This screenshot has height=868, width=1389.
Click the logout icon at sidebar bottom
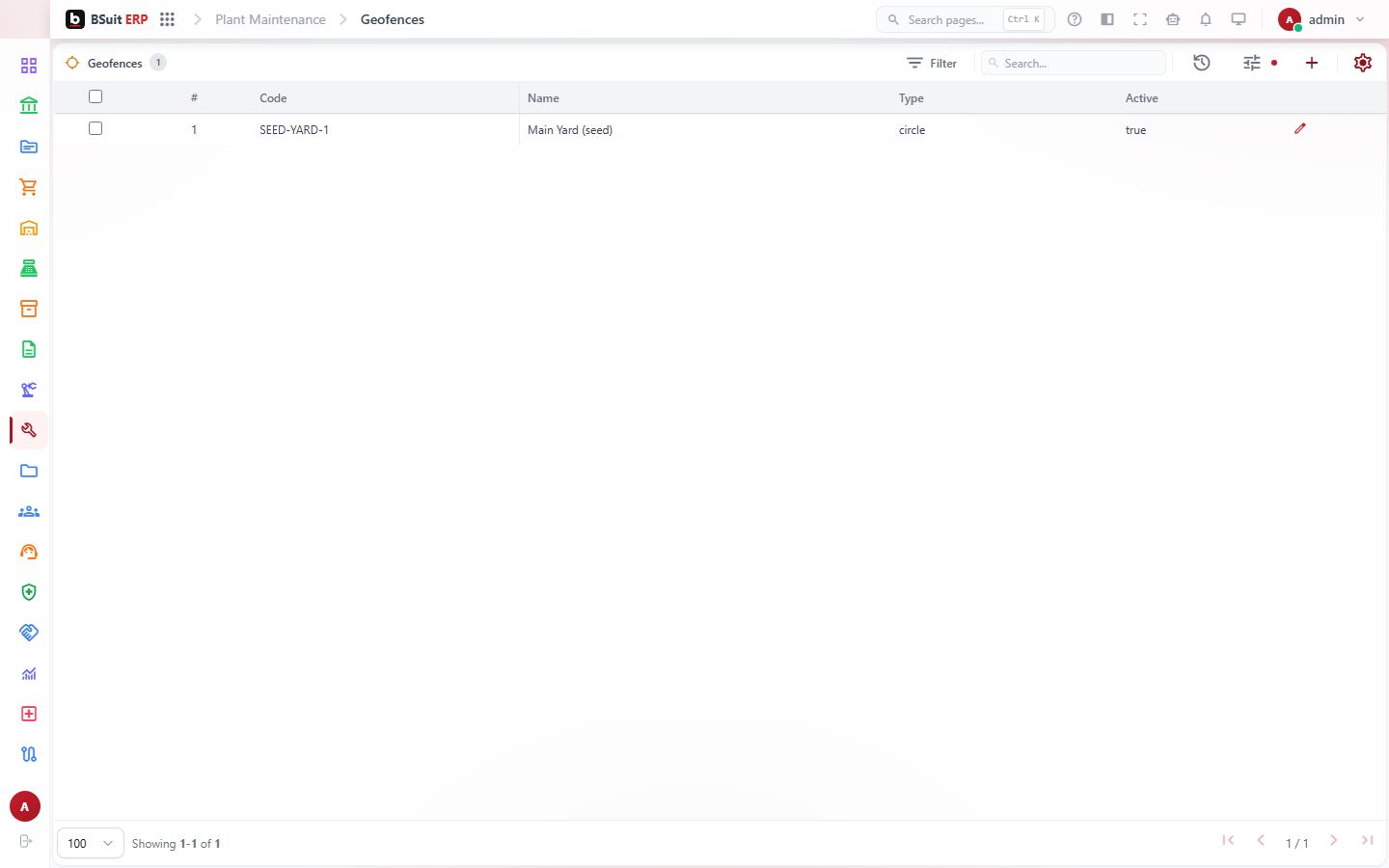(x=26, y=841)
